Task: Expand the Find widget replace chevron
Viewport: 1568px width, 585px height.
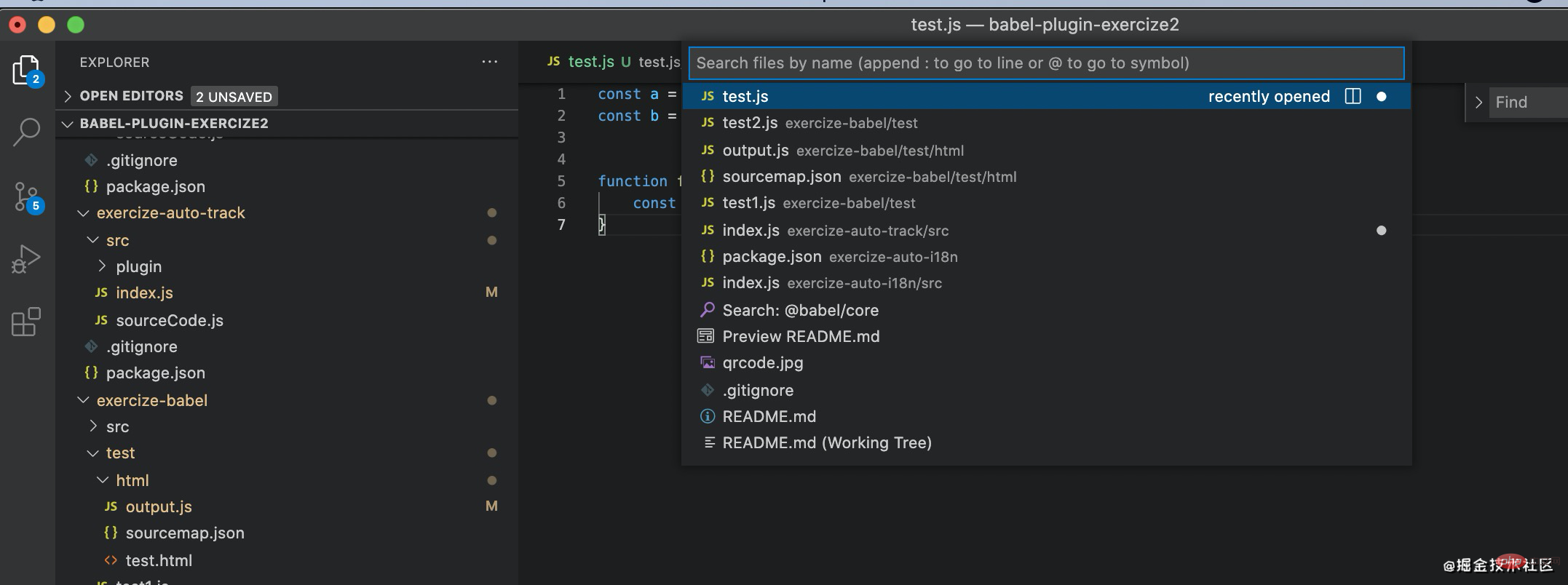Action: pyautogui.click(x=1478, y=103)
